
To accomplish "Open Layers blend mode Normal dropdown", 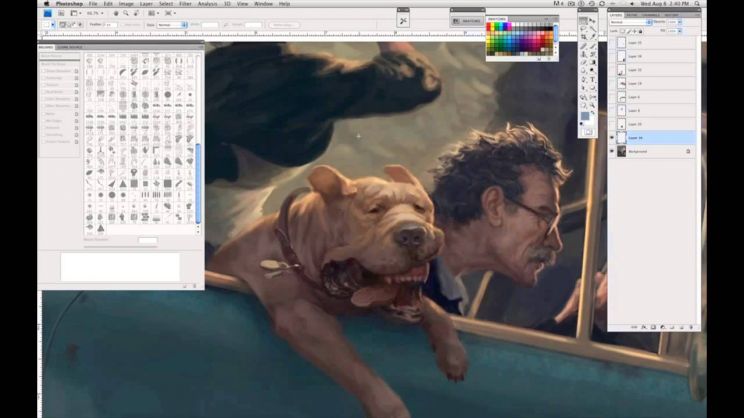I will coord(631,22).
